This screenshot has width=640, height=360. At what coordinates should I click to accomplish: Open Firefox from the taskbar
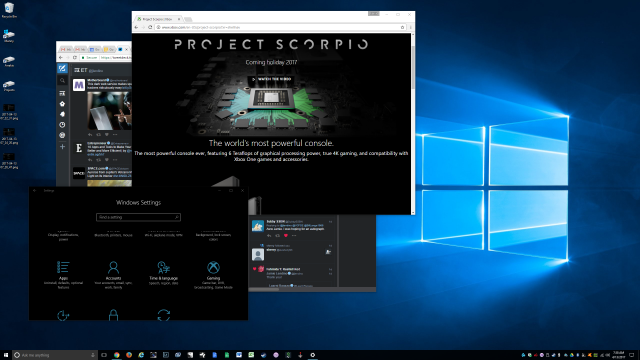(x=129, y=355)
